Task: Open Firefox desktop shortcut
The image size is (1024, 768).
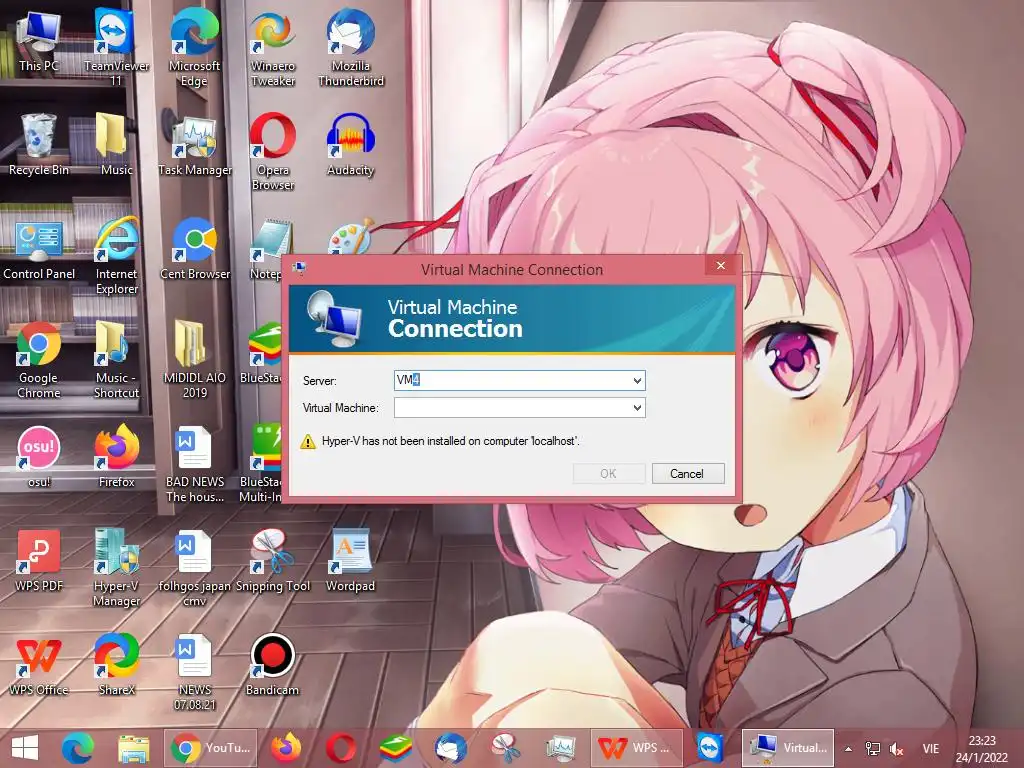Action: point(116,457)
